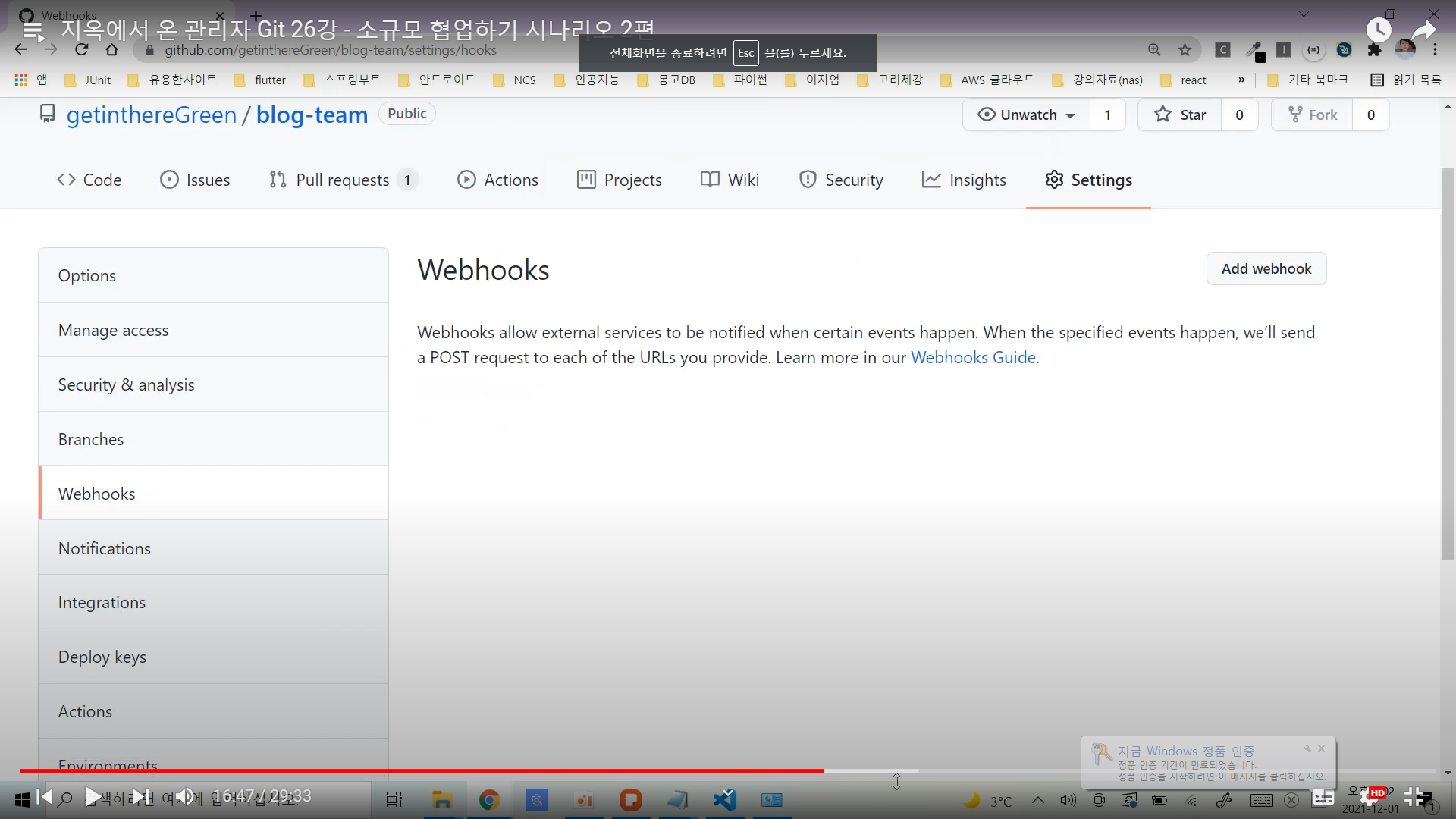Reload the page with the refresh icon
This screenshot has width=1456, height=819.
[82, 50]
